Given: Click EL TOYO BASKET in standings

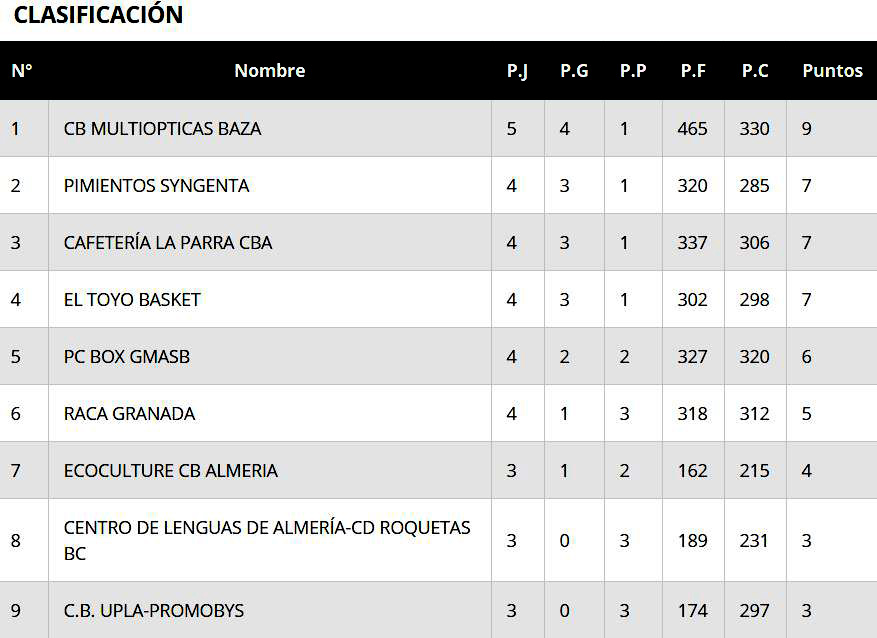Looking at the screenshot, I should point(132,300).
